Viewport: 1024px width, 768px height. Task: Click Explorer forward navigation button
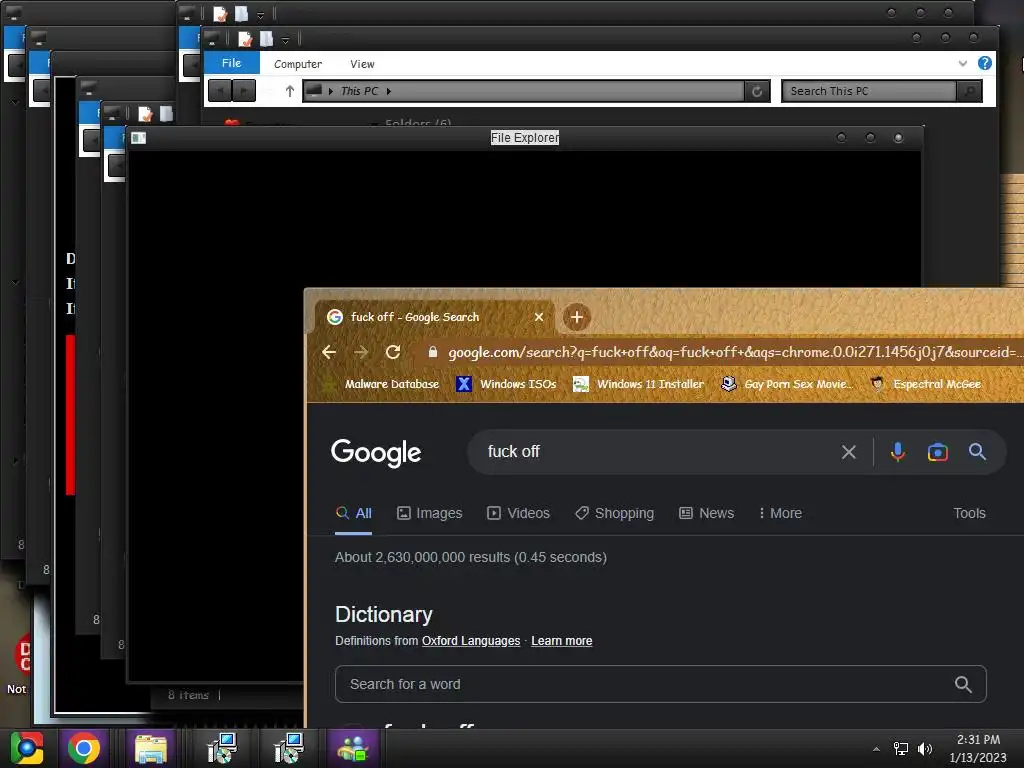point(244,91)
